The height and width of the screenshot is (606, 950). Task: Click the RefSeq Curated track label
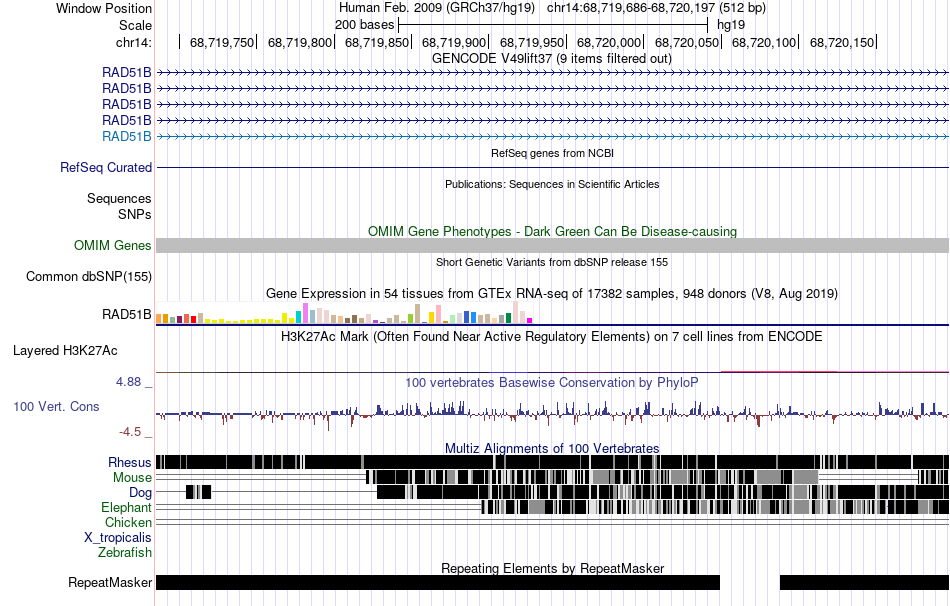pyautogui.click(x=106, y=167)
